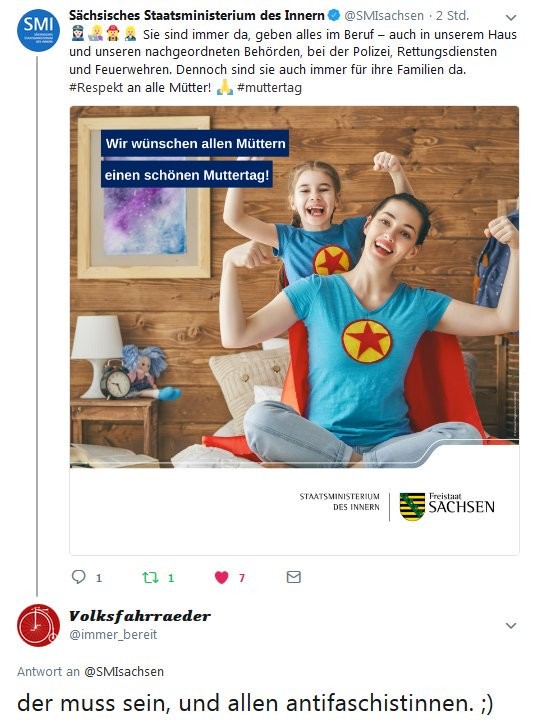Image resolution: width=538 pixels, height=727 pixels.
Task: Send tweet via envelope message icon
Action: click(x=294, y=577)
